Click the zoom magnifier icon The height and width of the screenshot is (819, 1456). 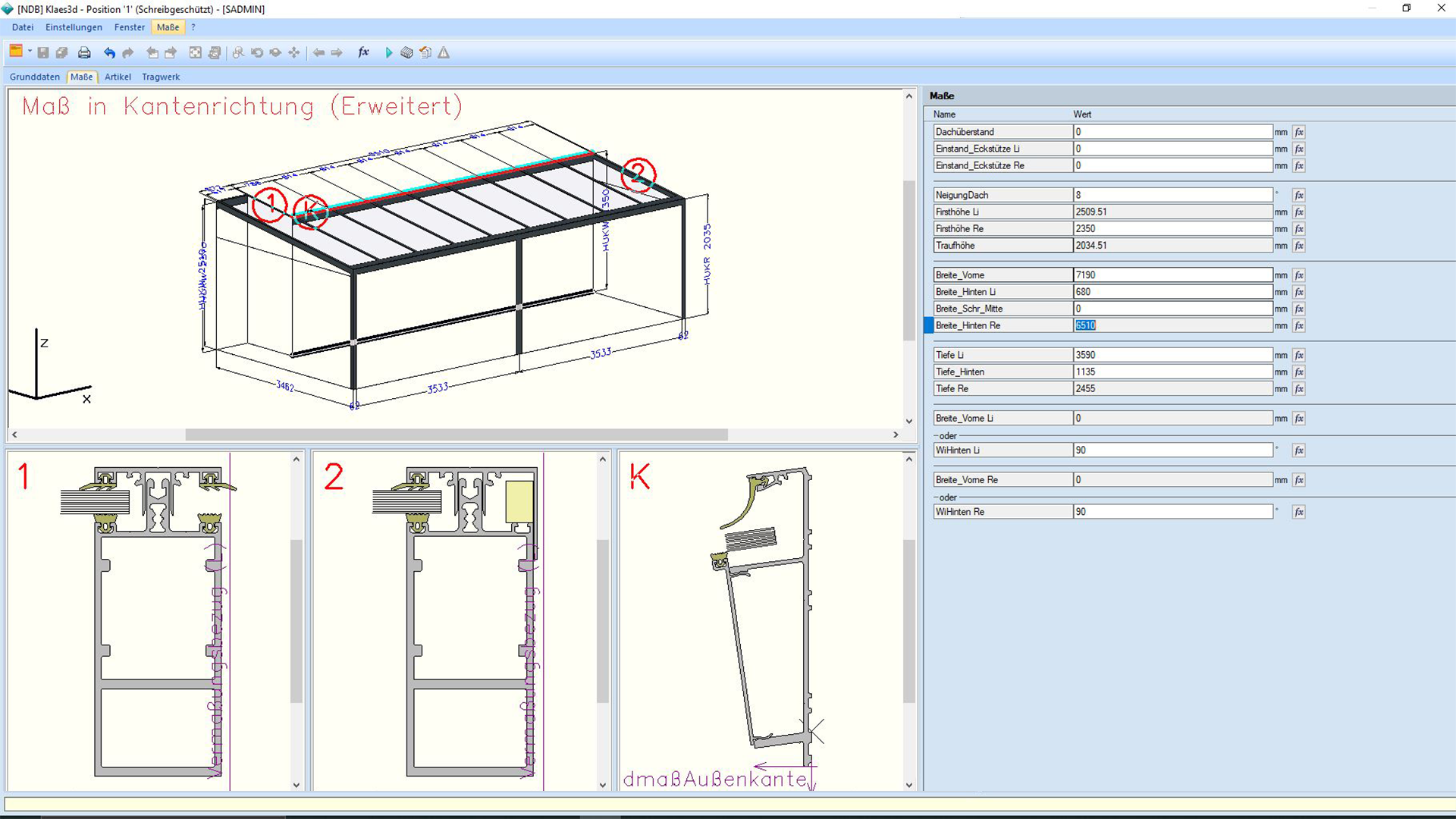click(238, 52)
